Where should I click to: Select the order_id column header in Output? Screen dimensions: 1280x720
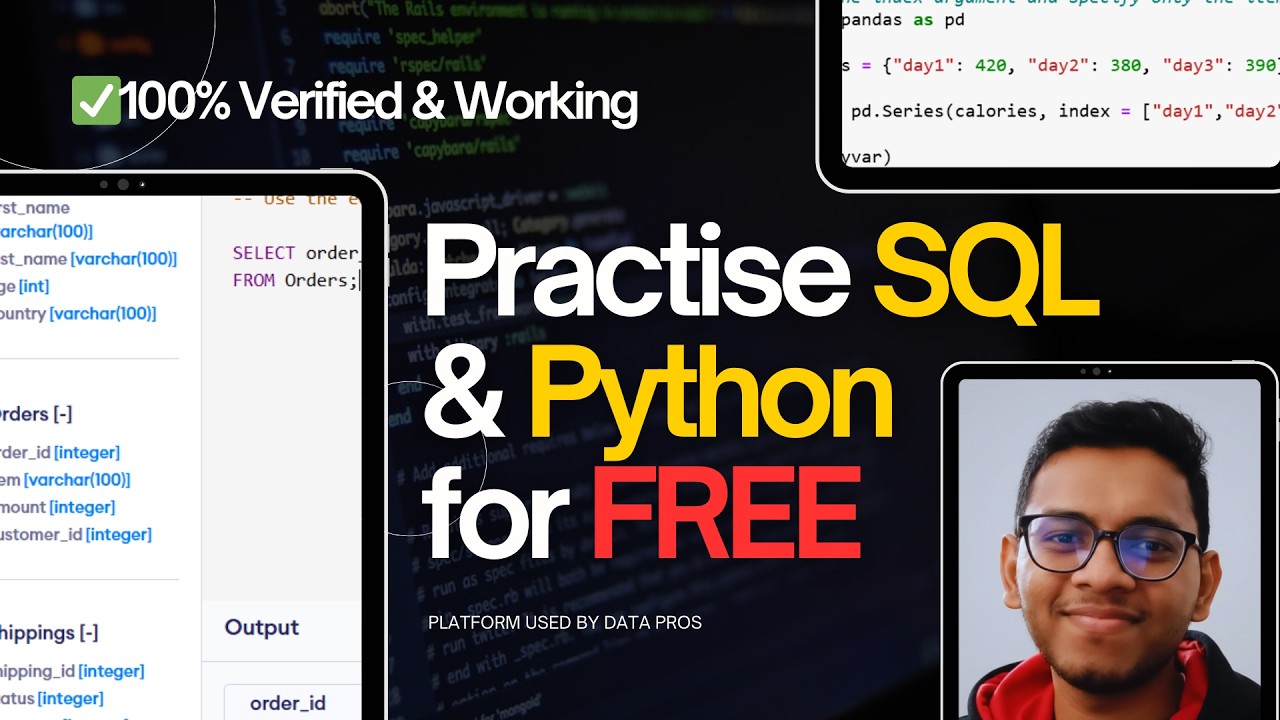coord(288,703)
